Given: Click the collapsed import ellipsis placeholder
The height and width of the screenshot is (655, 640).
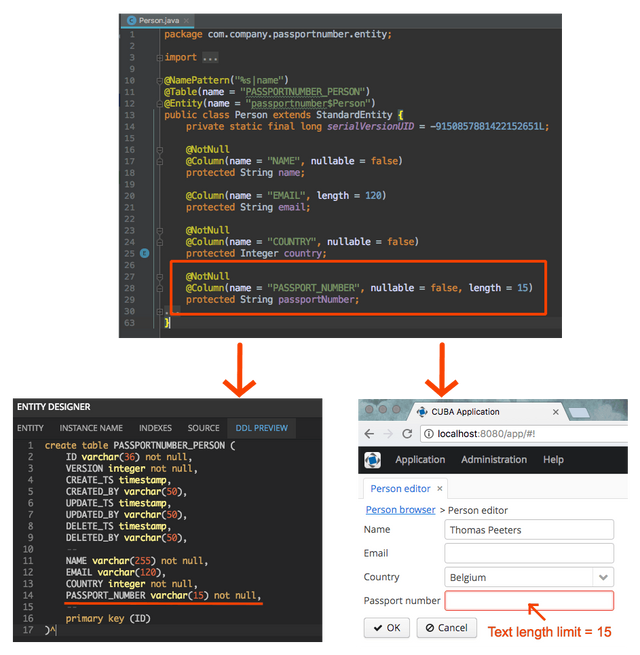Looking at the screenshot, I should 210,58.
